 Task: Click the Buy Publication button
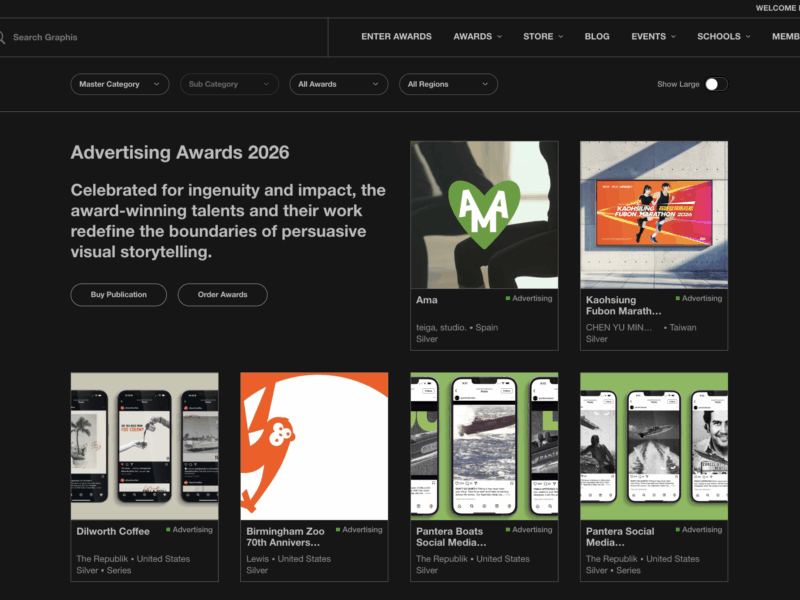[x=119, y=295]
